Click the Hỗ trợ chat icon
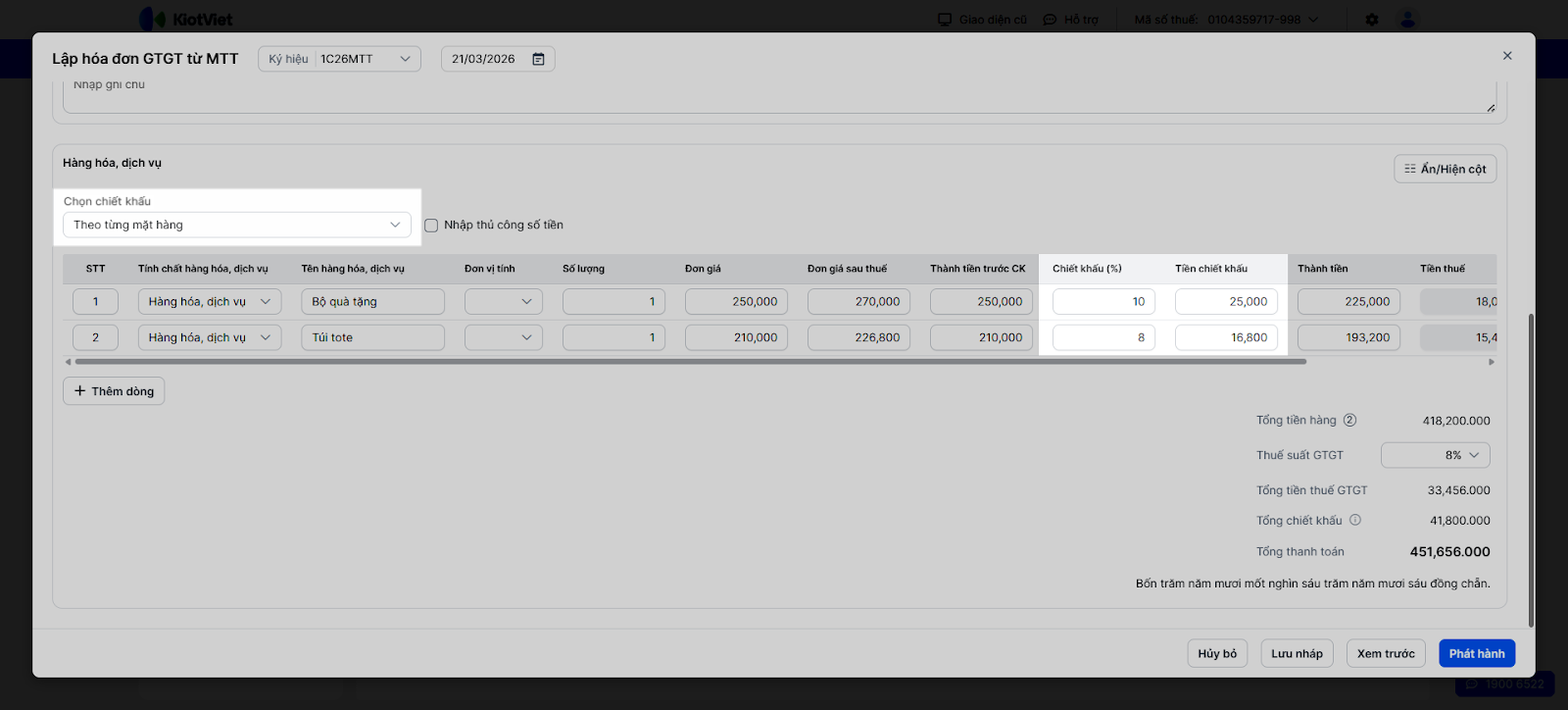The image size is (1568, 710). [1050, 20]
